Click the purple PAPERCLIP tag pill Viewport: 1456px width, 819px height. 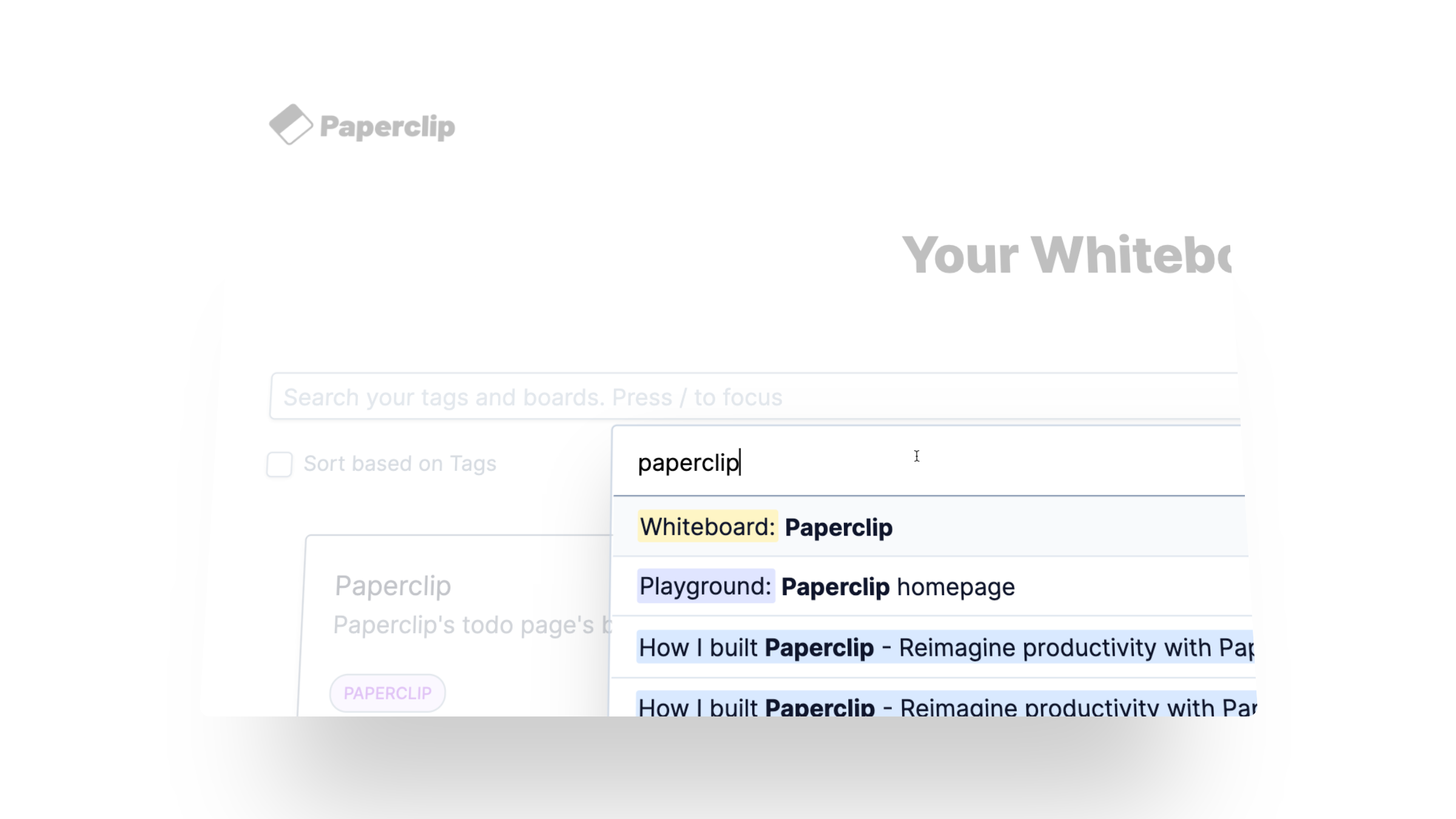click(388, 693)
